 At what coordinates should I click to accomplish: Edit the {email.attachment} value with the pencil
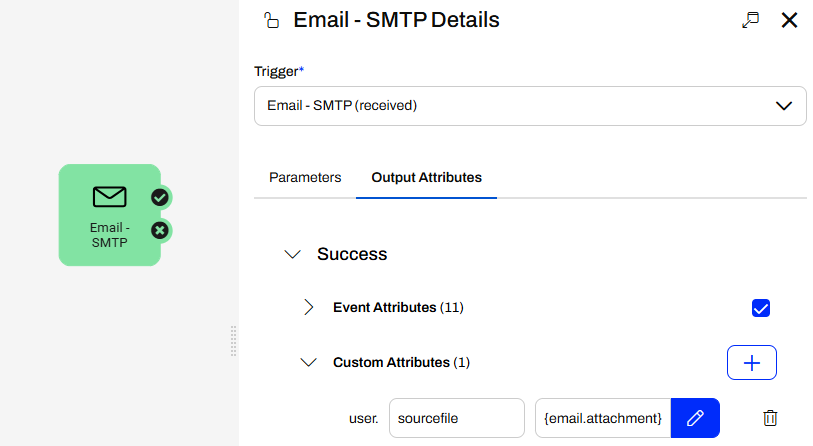[696, 418]
